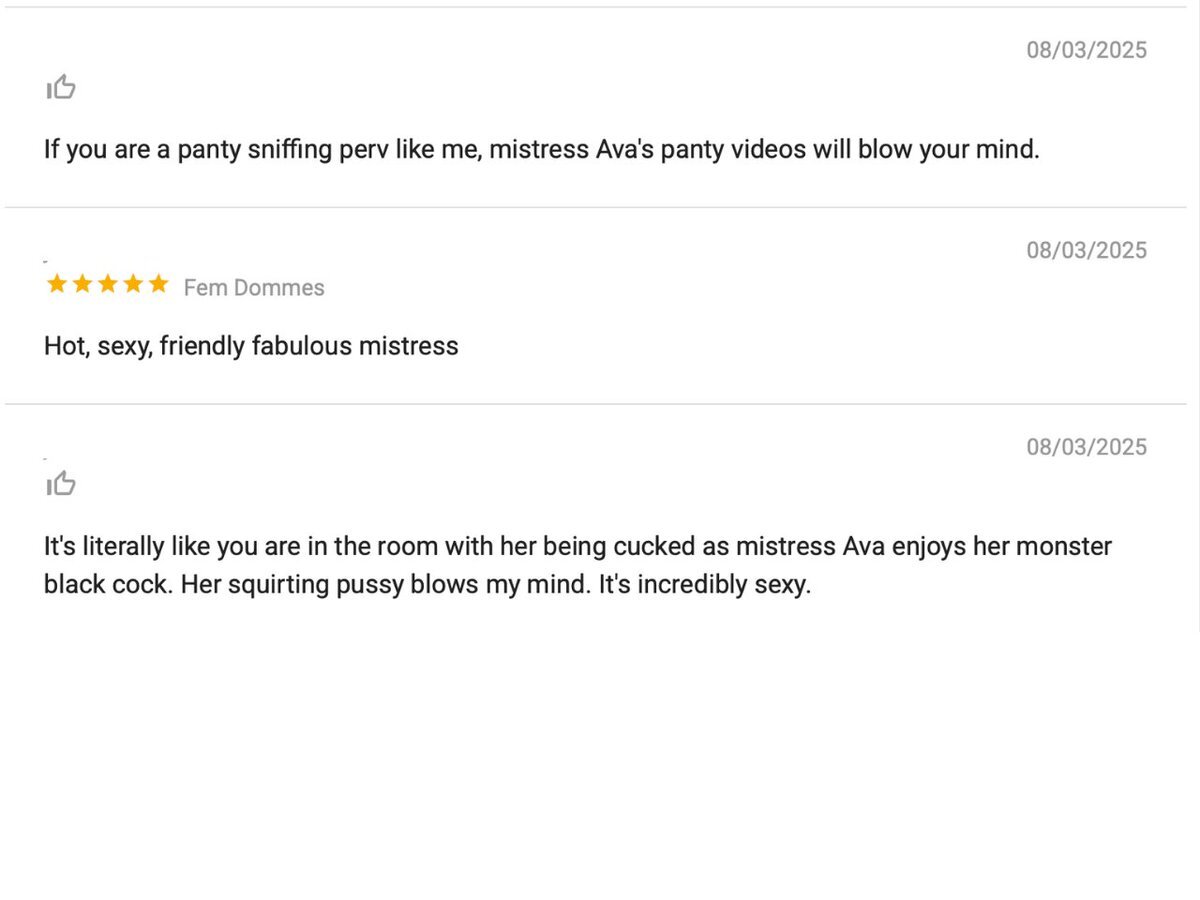Viewport: 1200px width, 900px height.
Task: Click review line starting "It's literally like you"
Action: [x=577, y=547]
